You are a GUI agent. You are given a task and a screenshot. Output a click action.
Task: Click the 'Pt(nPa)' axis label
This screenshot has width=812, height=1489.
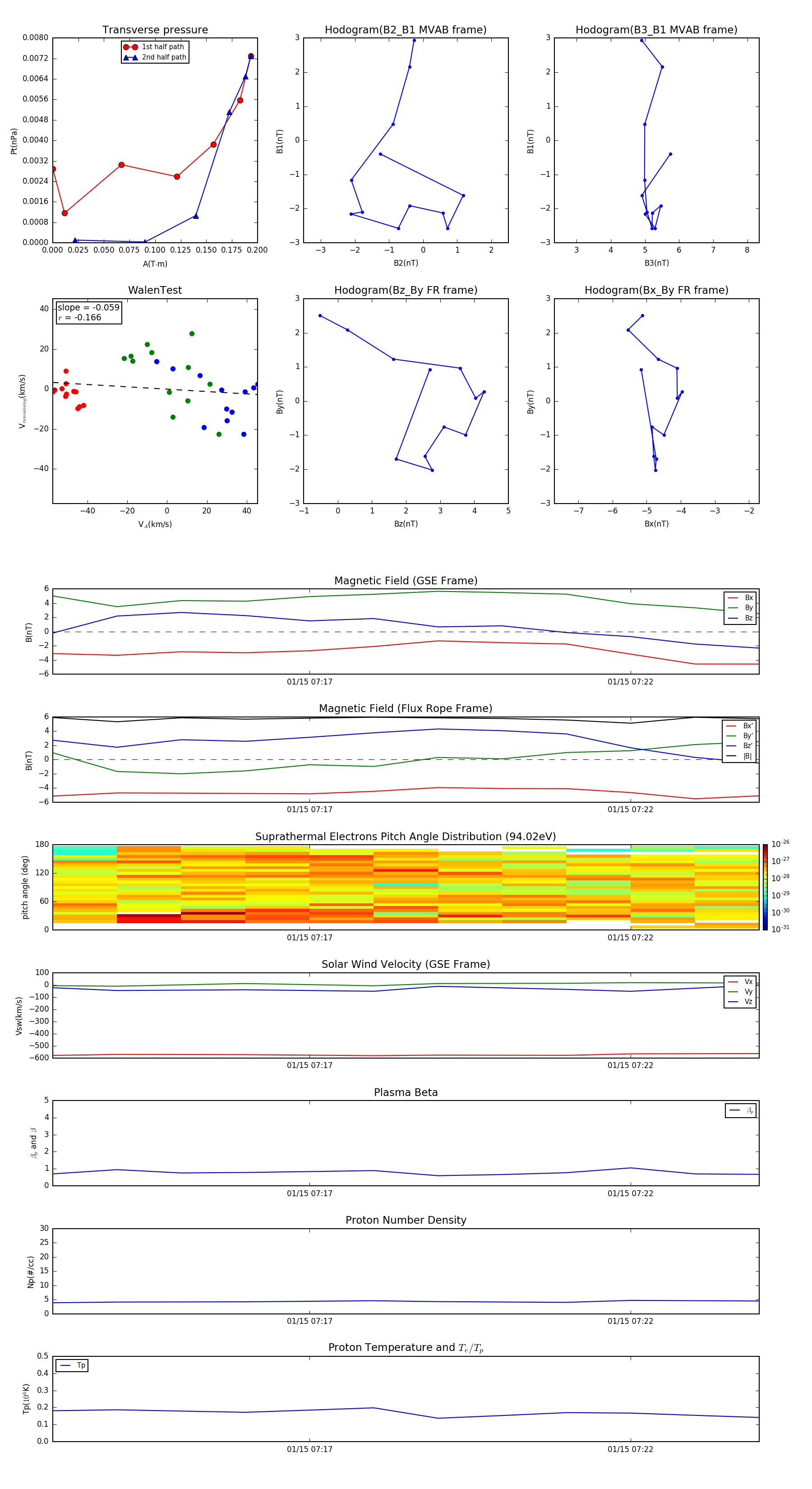14,140
